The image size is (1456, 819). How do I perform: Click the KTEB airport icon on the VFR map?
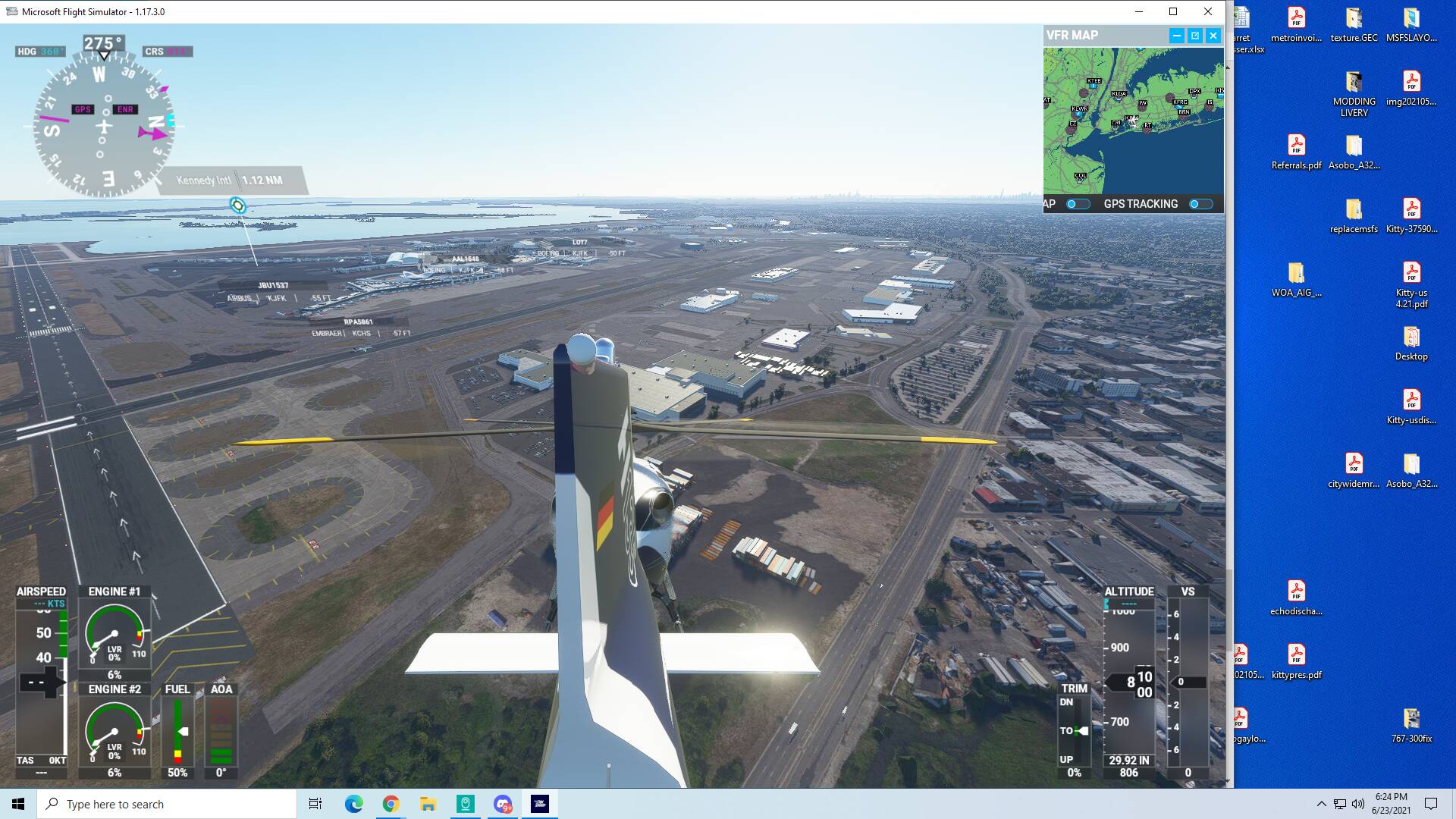pyautogui.click(x=1094, y=87)
